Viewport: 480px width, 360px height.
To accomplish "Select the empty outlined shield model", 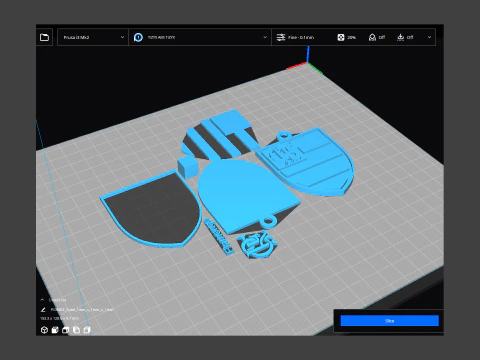I will pos(153,210).
